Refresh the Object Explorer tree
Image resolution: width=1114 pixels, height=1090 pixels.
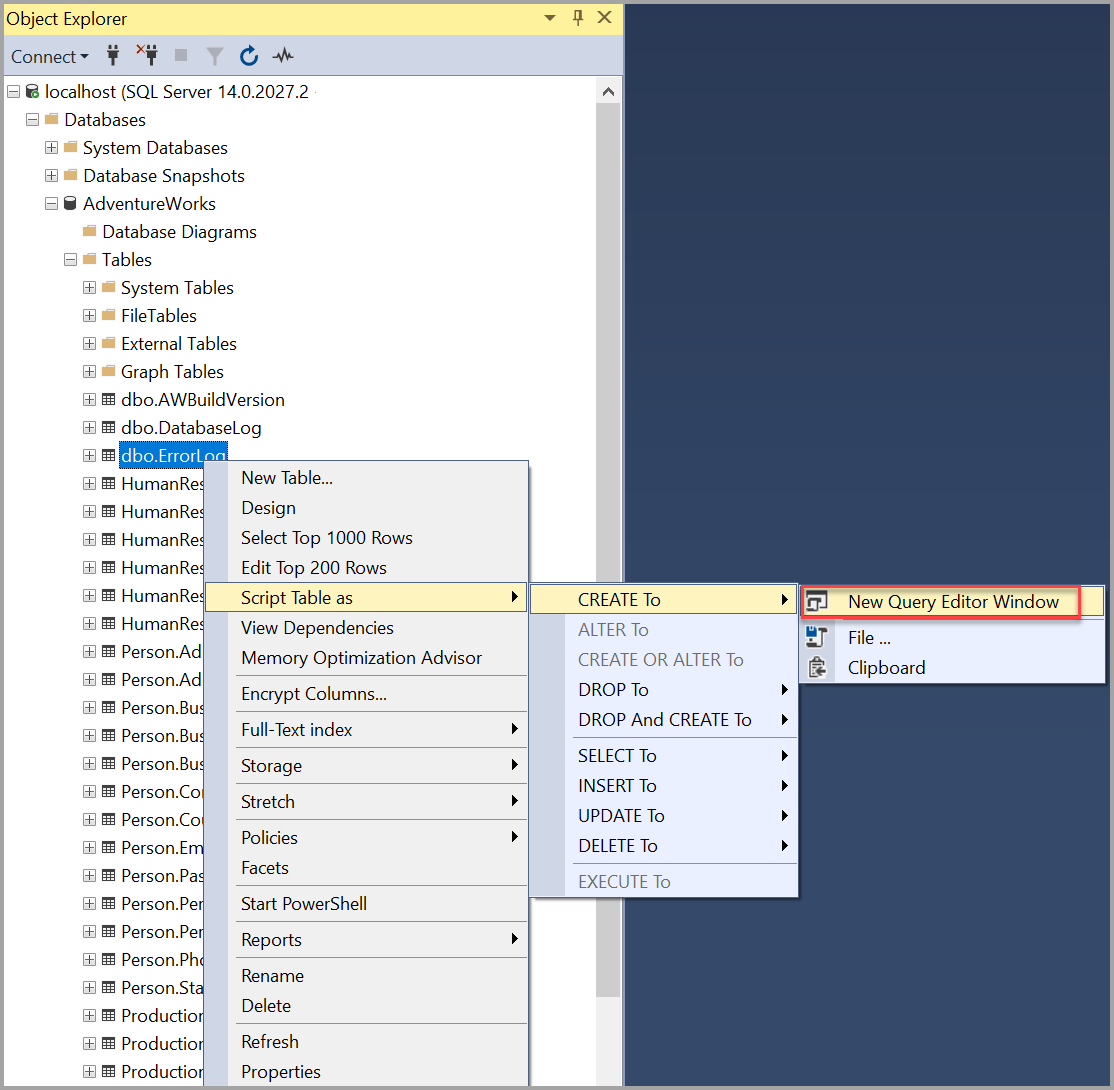point(249,56)
